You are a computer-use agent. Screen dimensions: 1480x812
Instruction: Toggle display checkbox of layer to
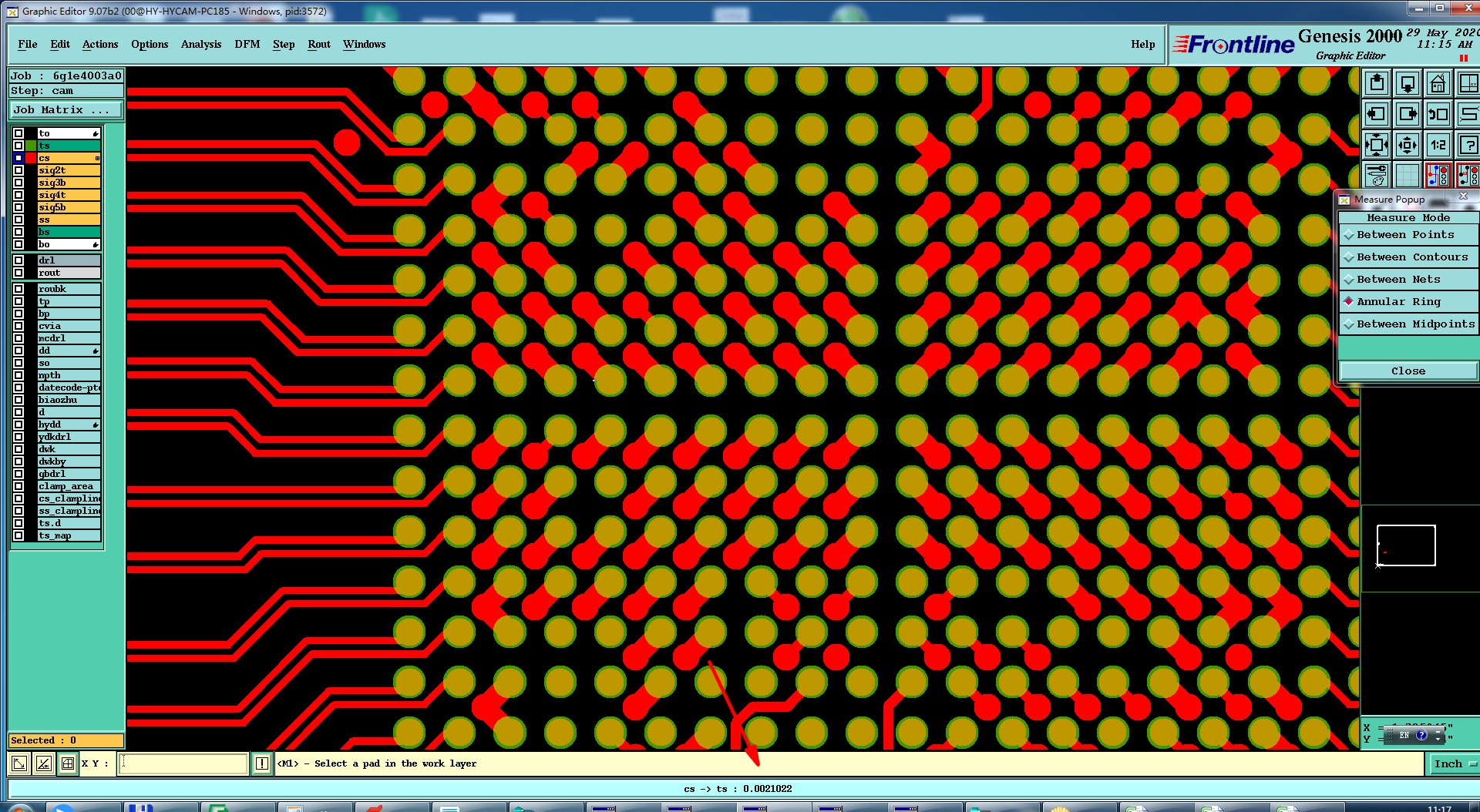pyautogui.click(x=18, y=133)
